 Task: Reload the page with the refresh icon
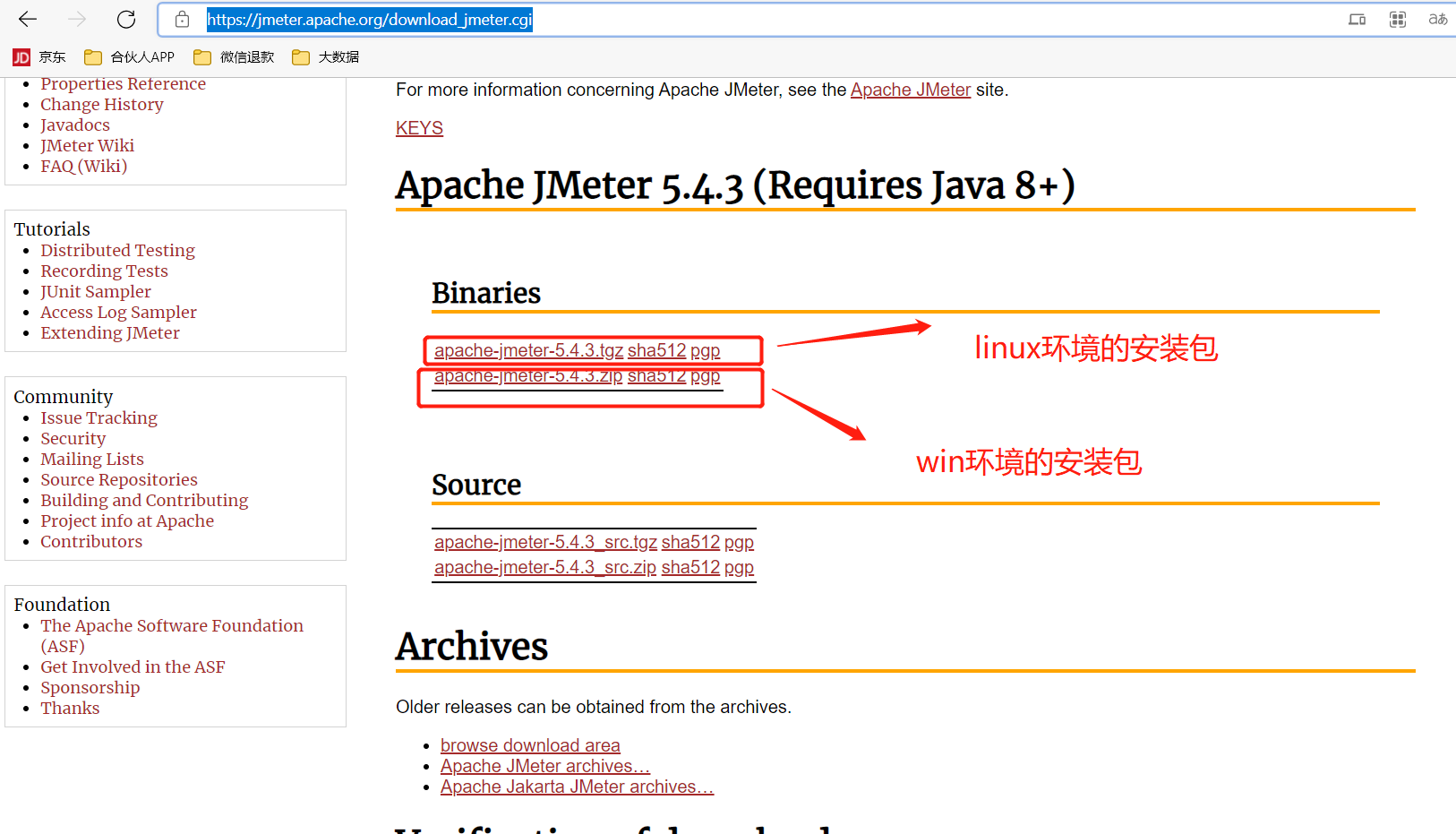click(x=126, y=19)
